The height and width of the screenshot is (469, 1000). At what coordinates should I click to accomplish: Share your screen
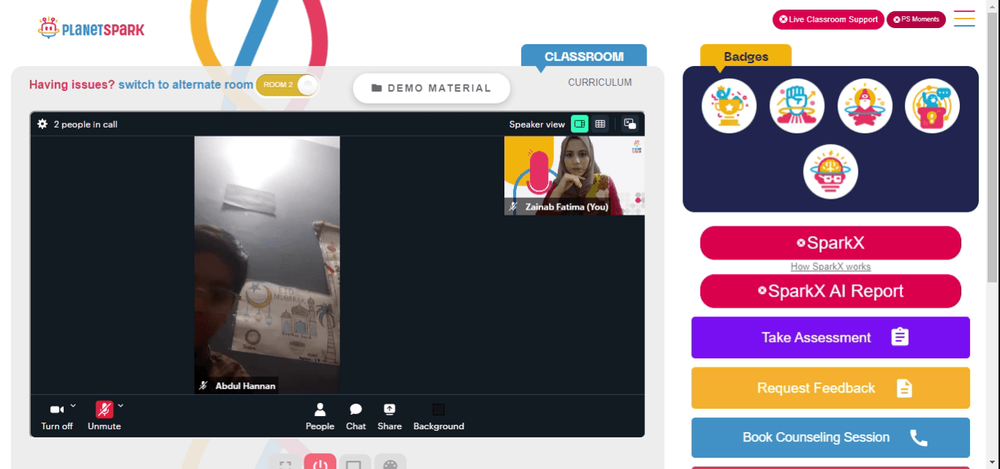click(x=390, y=417)
